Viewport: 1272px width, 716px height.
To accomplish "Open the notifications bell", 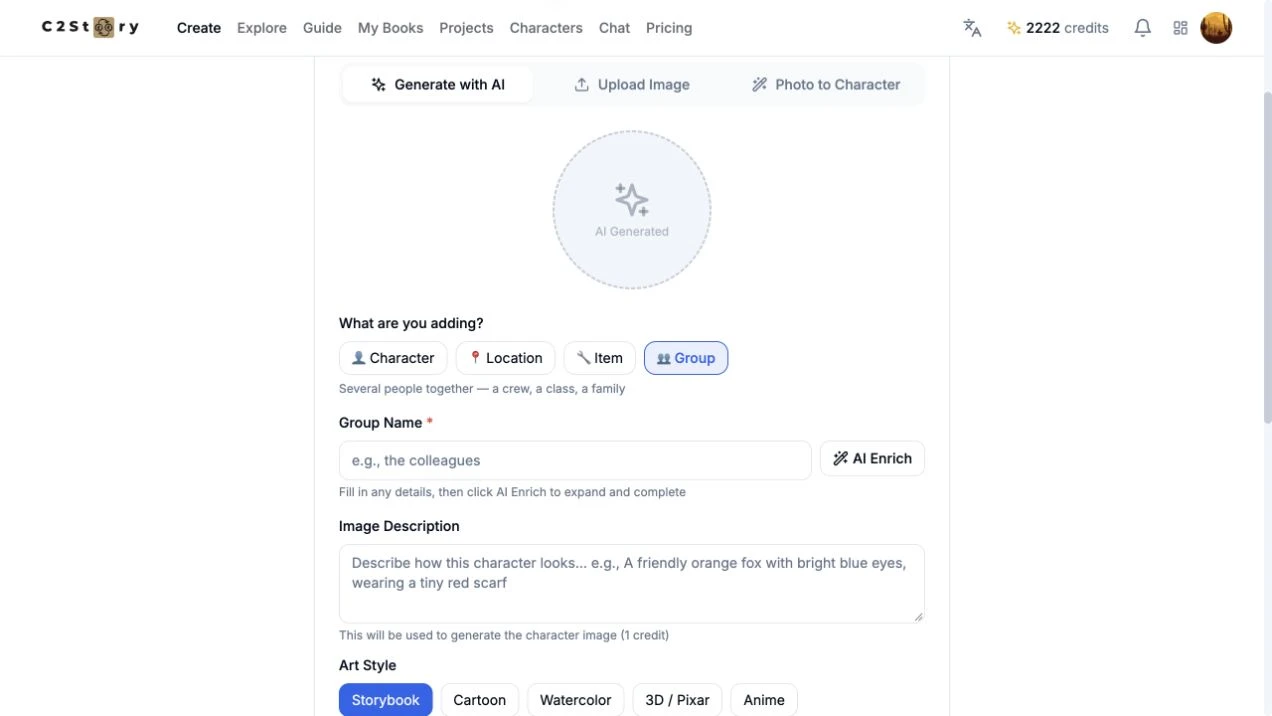I will coord(1143,28).
